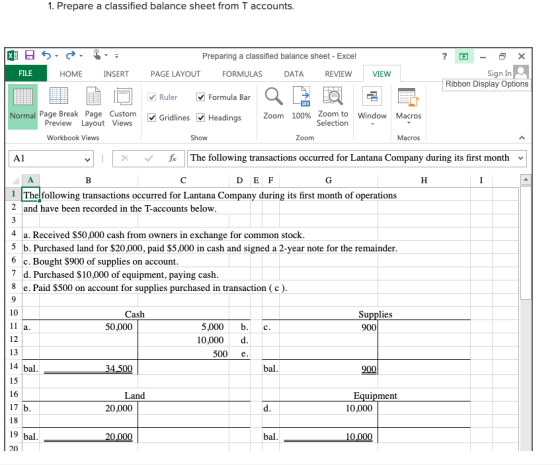This screenshot has width=560, height=465.
Task: Expand the formula bar chevron
Action: pyautogui.click(x=521, y=158)
